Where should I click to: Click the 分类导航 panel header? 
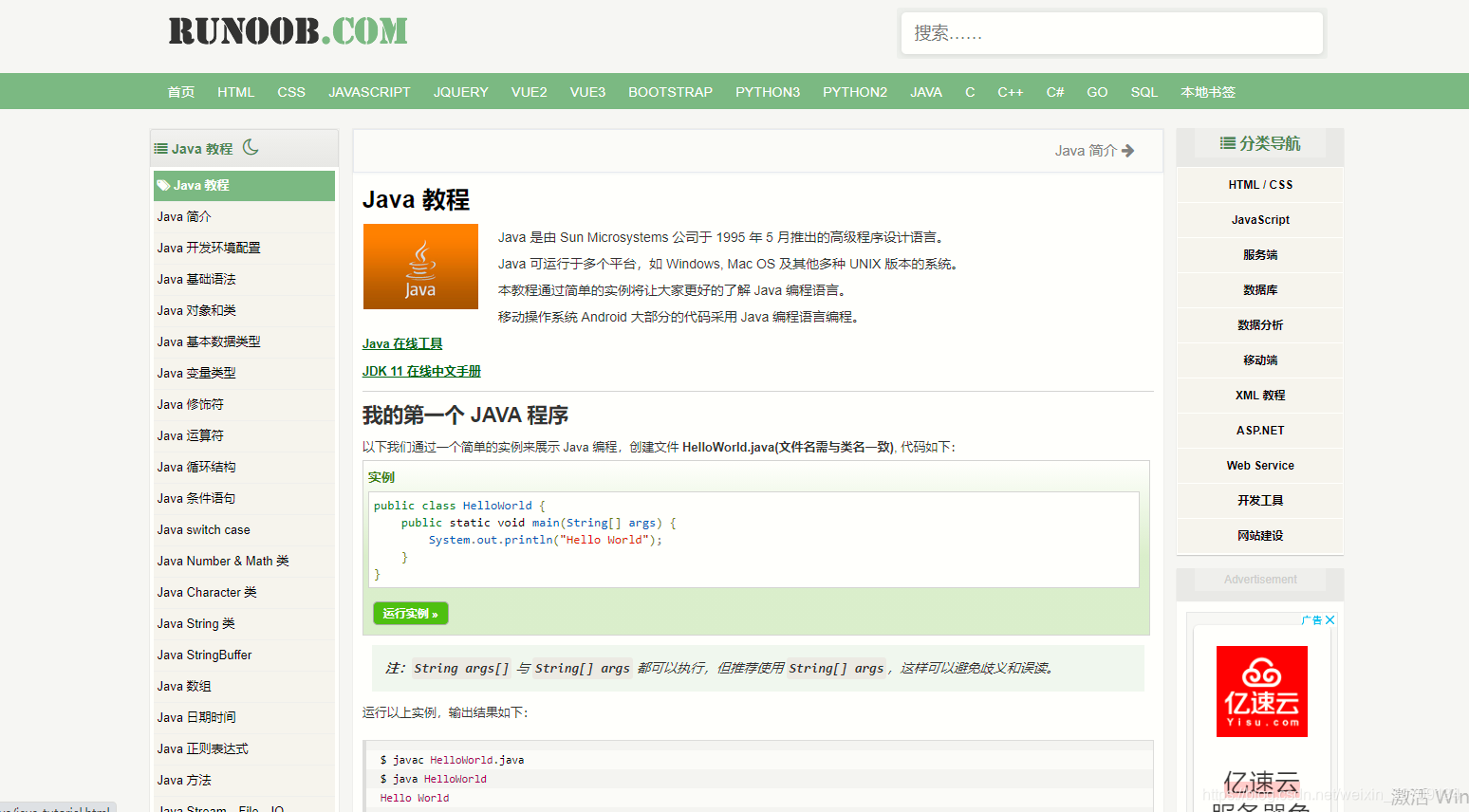[x=1260, y=144]
